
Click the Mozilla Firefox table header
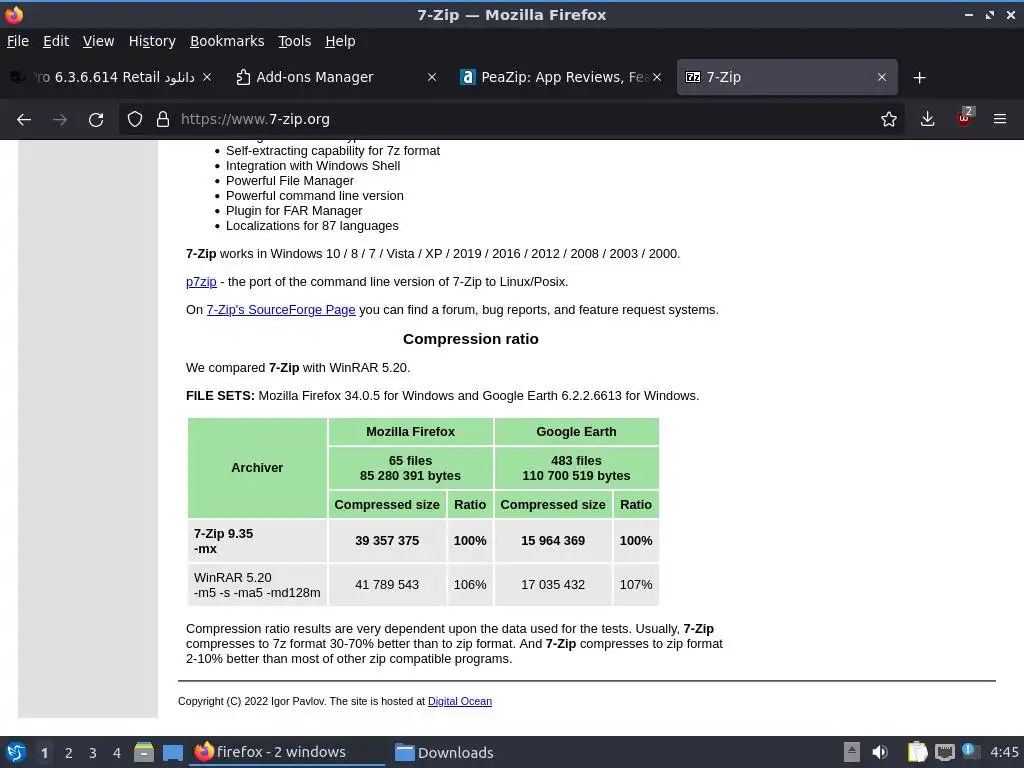tap(410, 432)
